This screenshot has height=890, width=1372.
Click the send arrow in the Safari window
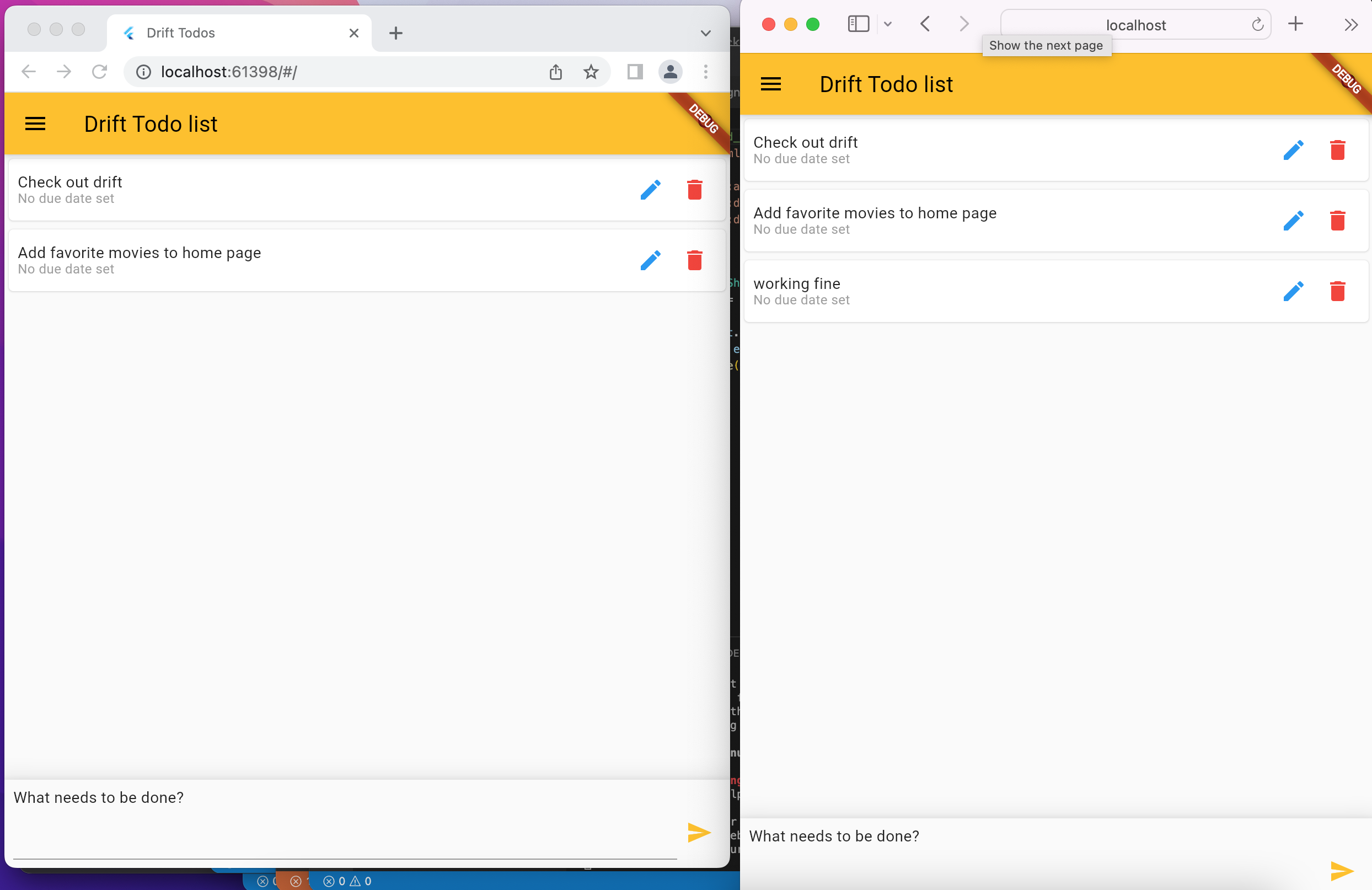[1341, 871]
